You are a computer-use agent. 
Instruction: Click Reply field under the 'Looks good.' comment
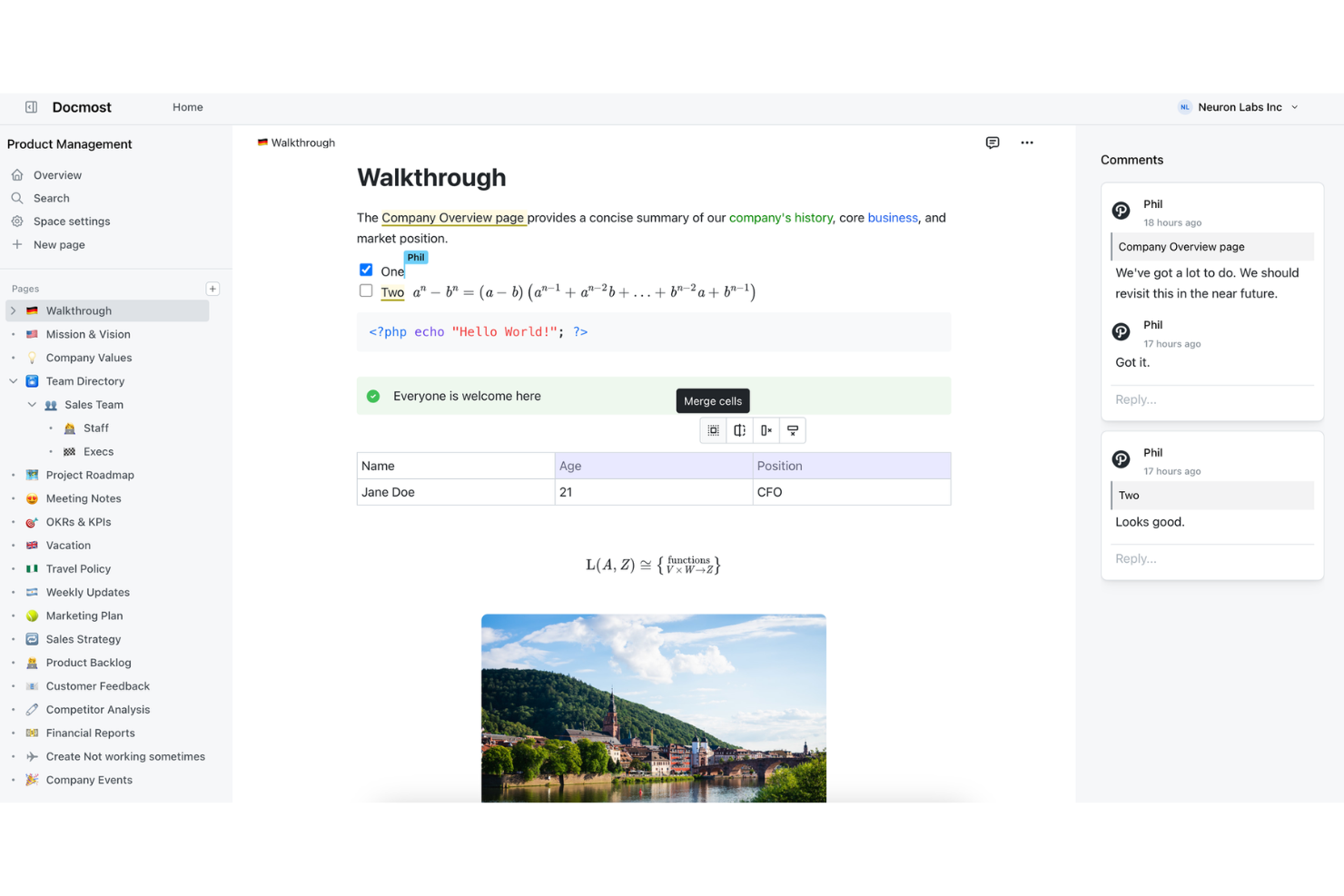click(x=1212, y=558)
